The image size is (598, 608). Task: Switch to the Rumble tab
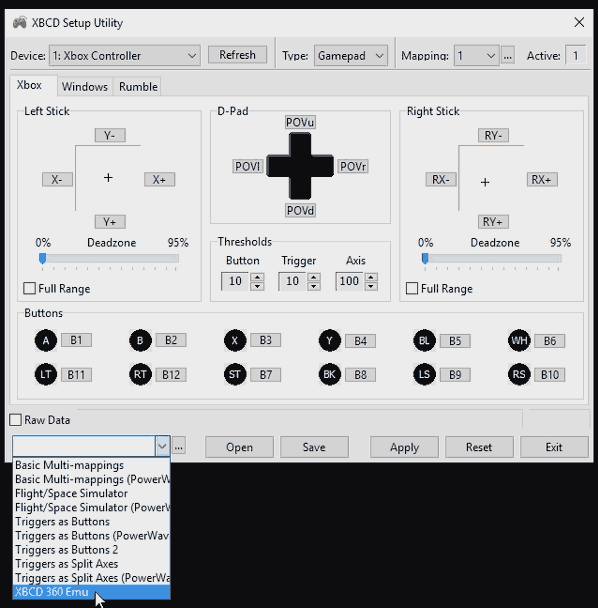[138, 86]
